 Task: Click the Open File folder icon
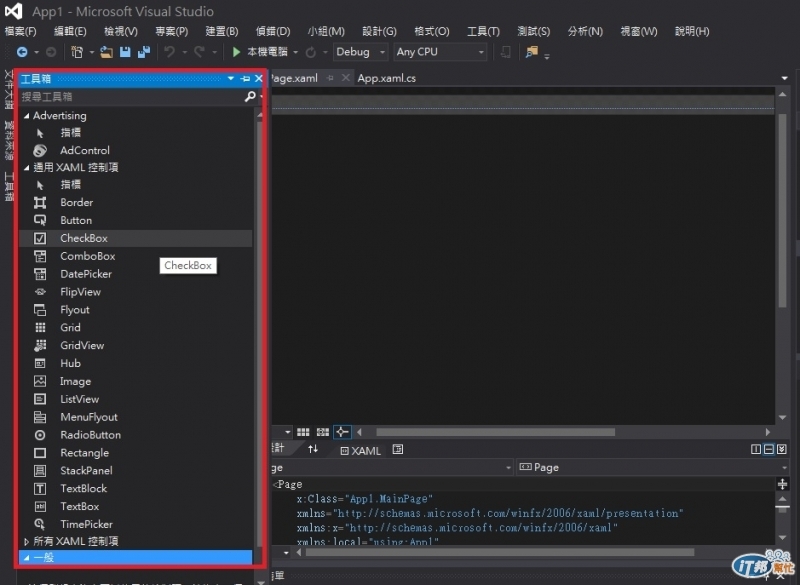point(107,52)
